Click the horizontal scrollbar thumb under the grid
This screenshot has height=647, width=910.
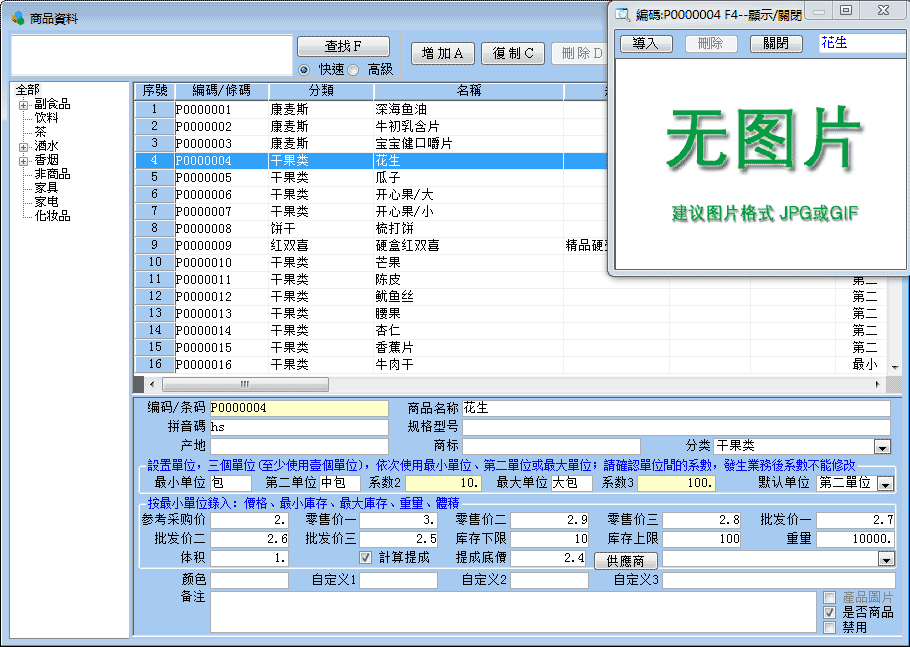245,384
